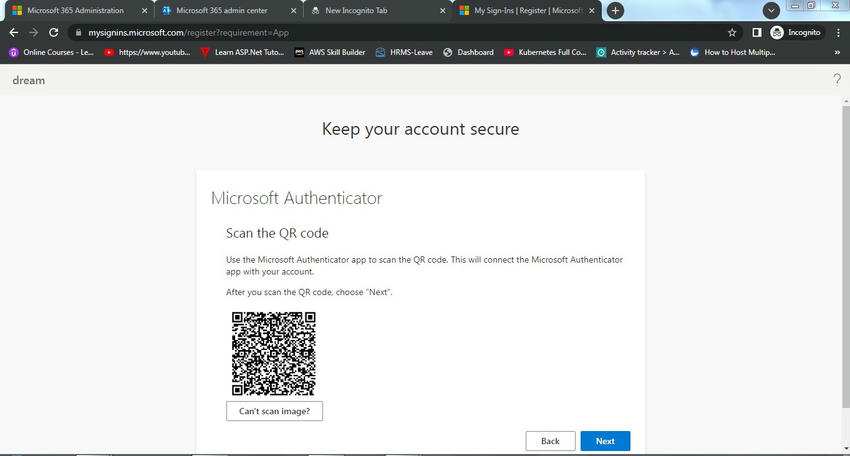
Task: Click the Back button
Action: coord(550,441)
